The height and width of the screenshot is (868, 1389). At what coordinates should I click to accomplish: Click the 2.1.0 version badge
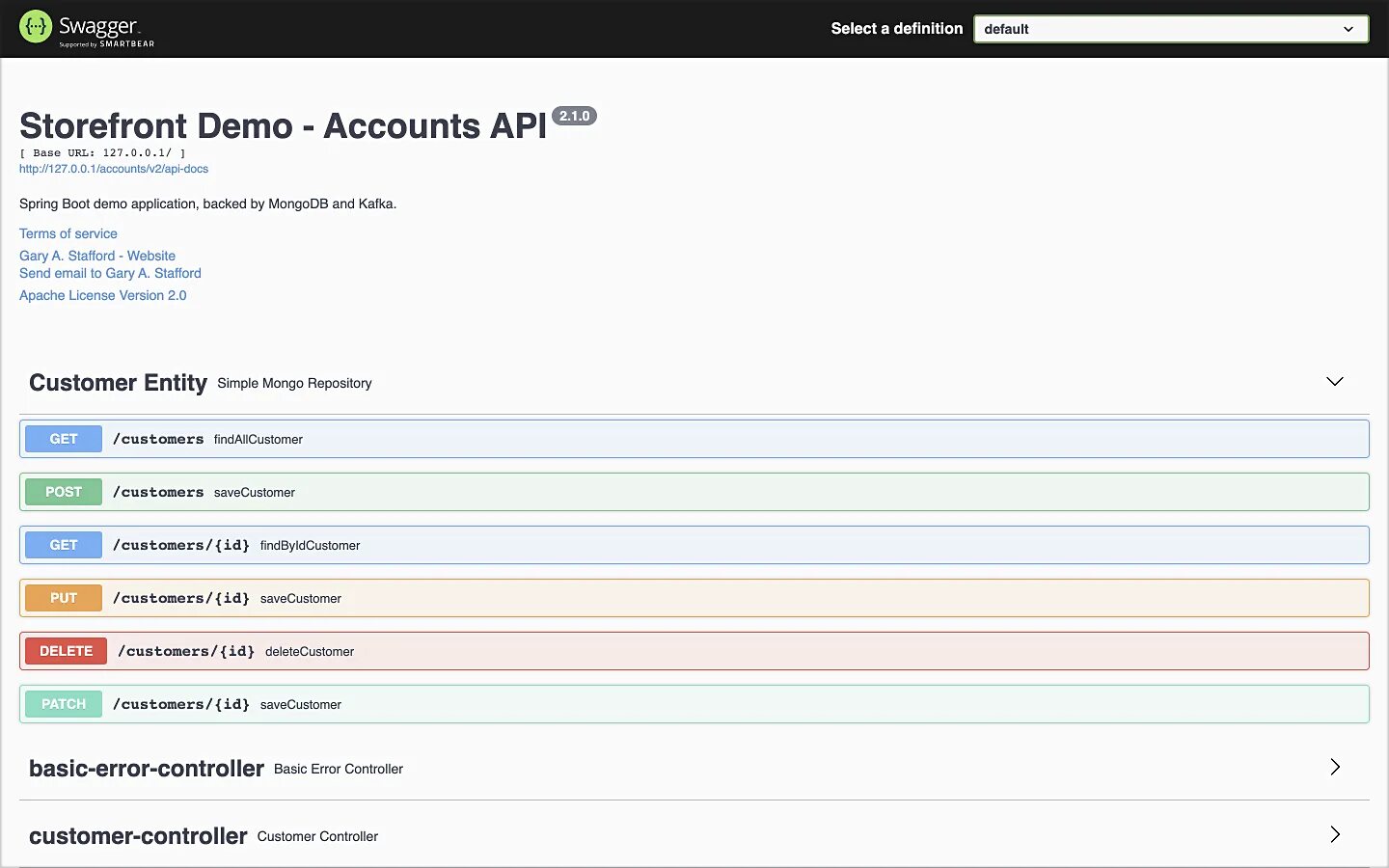(x=574, y=116)
